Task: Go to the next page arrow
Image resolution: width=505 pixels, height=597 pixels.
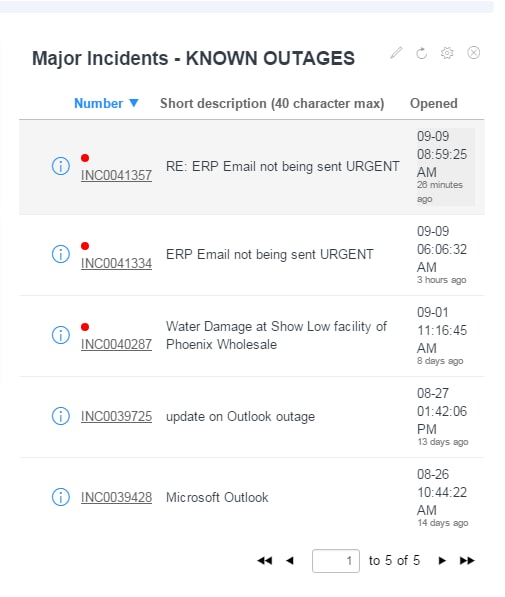Action: click(442, 560)
